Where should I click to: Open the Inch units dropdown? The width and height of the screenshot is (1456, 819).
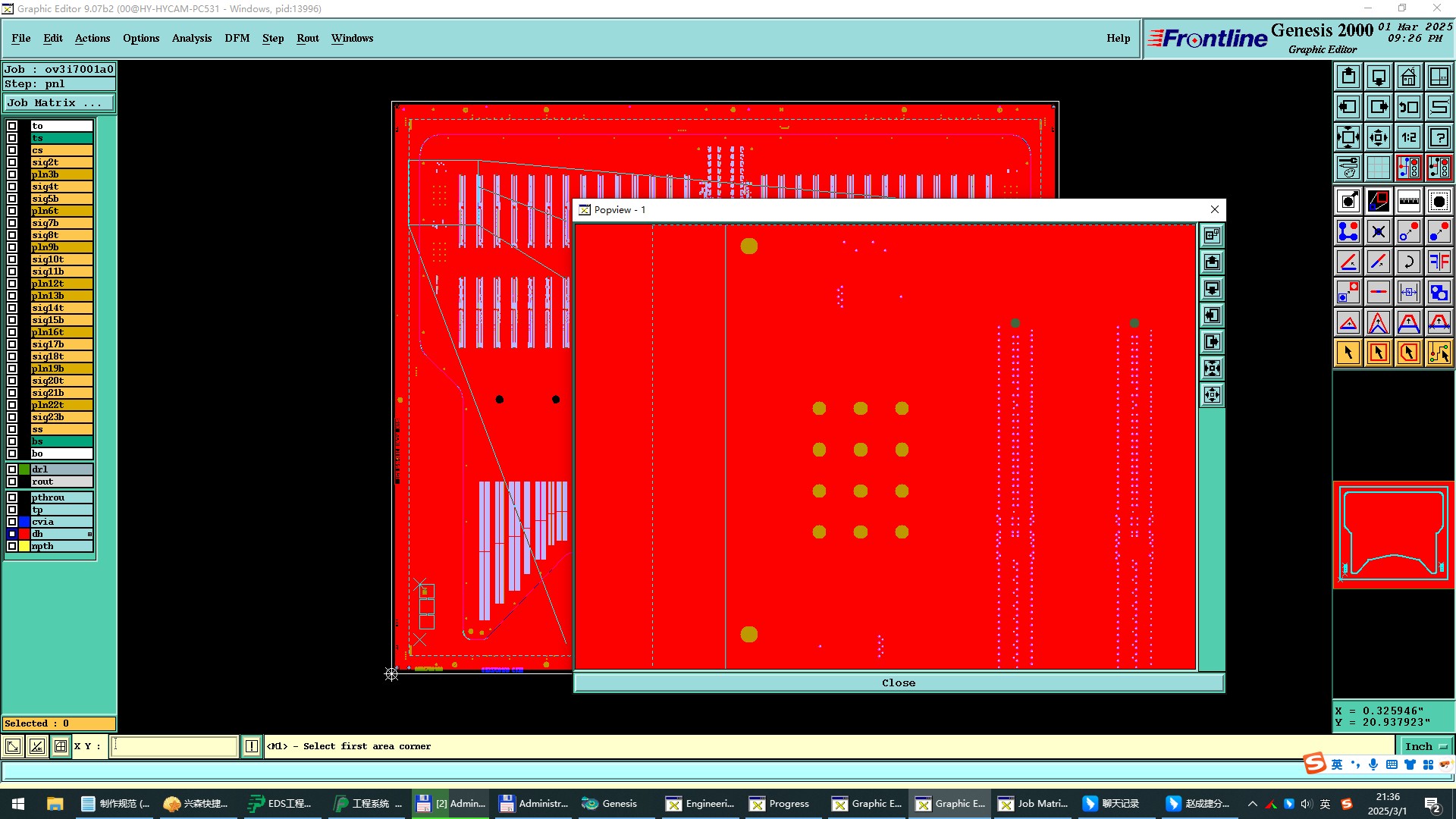[x=1426, y=746]
